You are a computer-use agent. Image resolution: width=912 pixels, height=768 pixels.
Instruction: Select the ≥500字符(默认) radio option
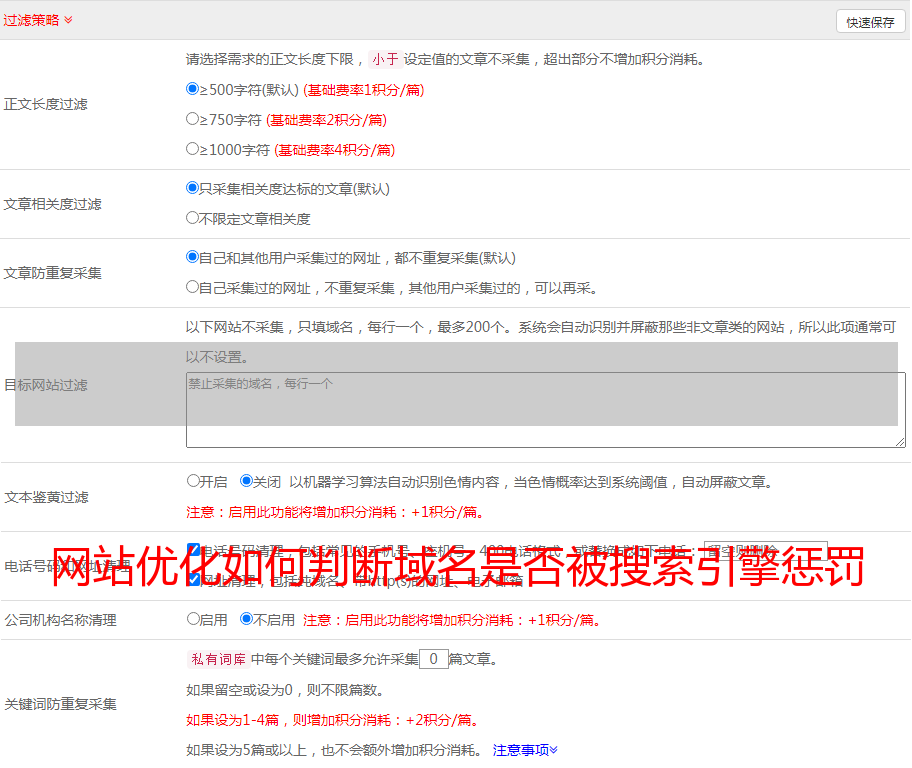click(x=193, y=89)
